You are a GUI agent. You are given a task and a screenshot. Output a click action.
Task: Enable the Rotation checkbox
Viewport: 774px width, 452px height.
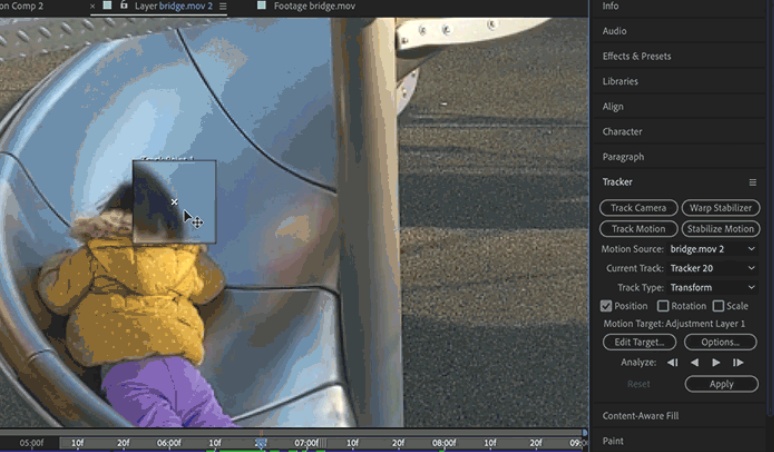click(x=663, y=306)
